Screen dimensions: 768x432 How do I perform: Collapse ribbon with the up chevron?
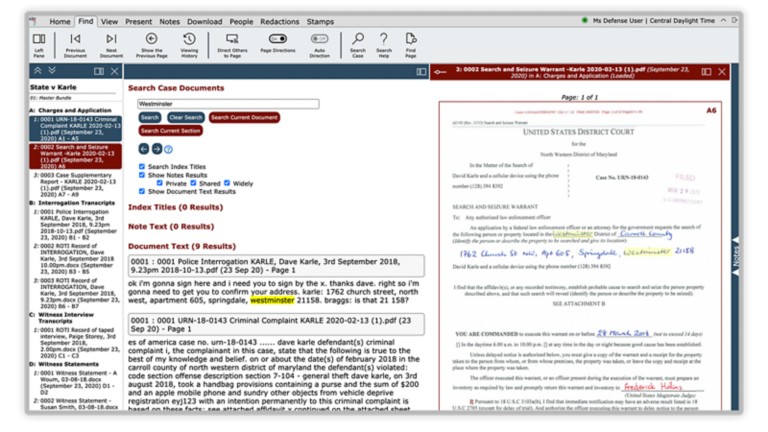(723, 21)
